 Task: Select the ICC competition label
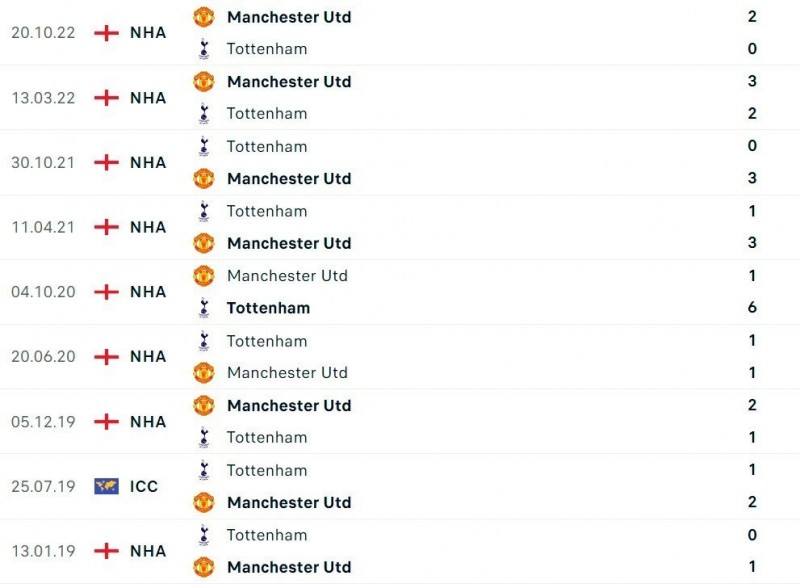[x=144, y=486]
